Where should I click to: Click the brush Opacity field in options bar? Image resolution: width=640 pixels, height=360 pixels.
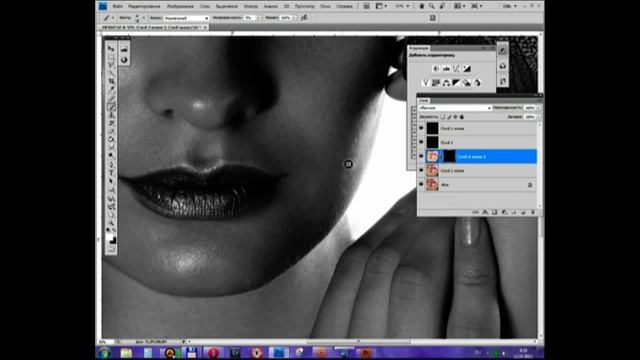tap(248, 18)
